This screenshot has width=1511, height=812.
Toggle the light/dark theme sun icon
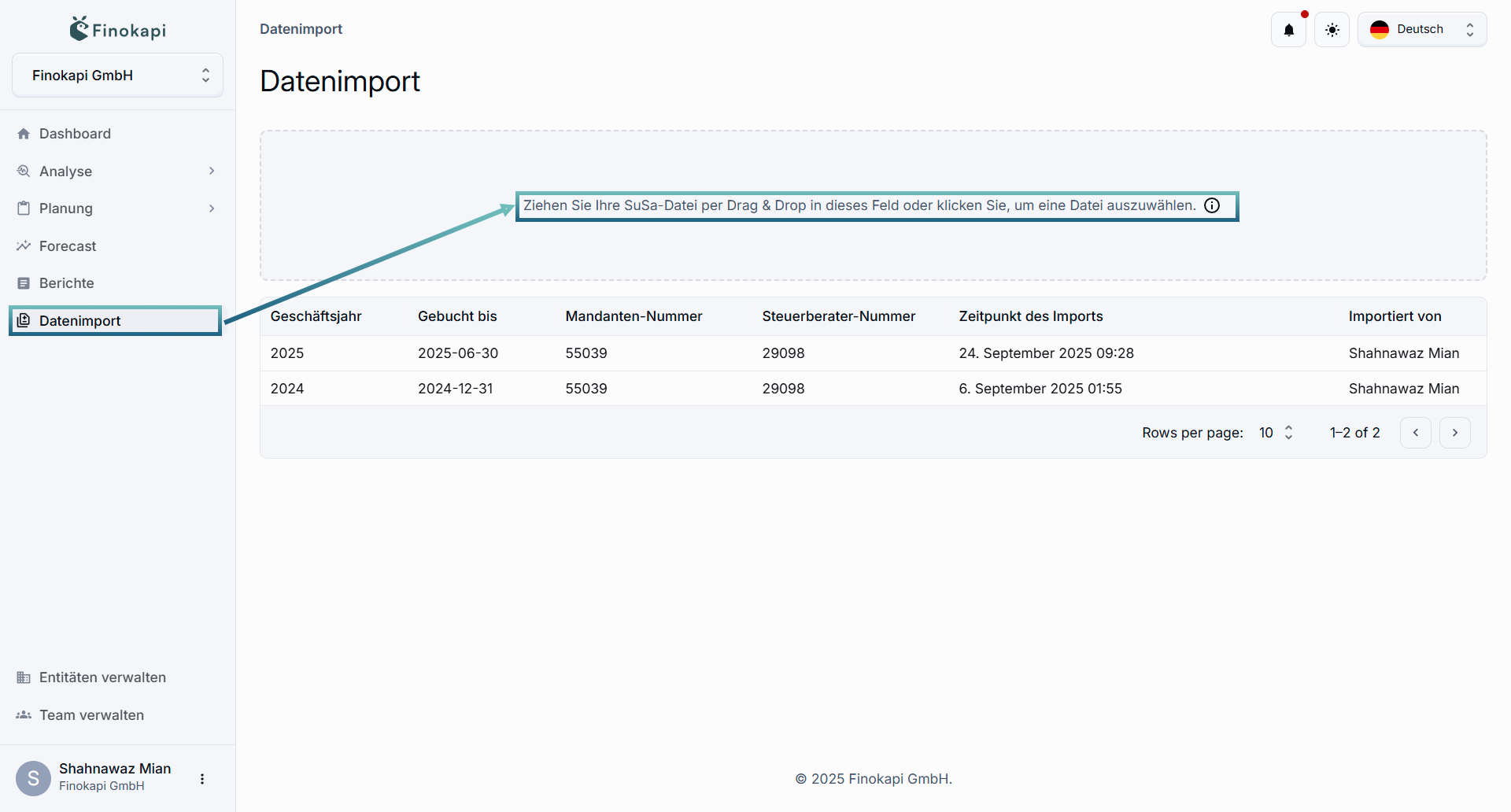point(1332,29)
